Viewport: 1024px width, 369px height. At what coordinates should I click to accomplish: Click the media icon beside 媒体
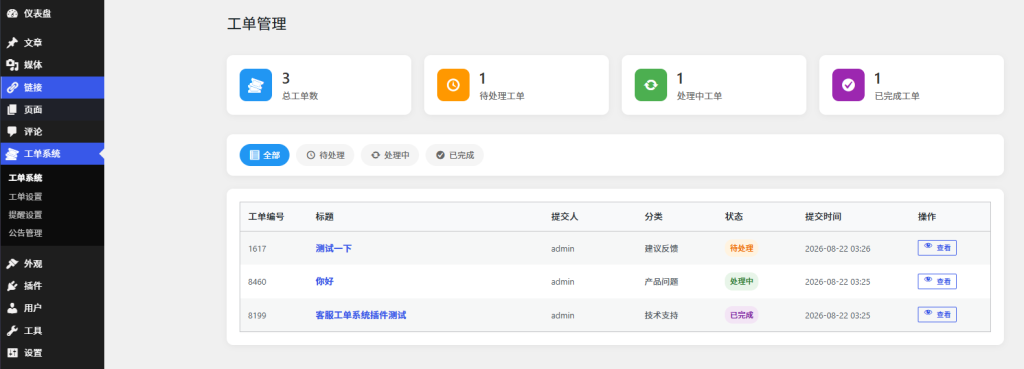click(12, 65)
